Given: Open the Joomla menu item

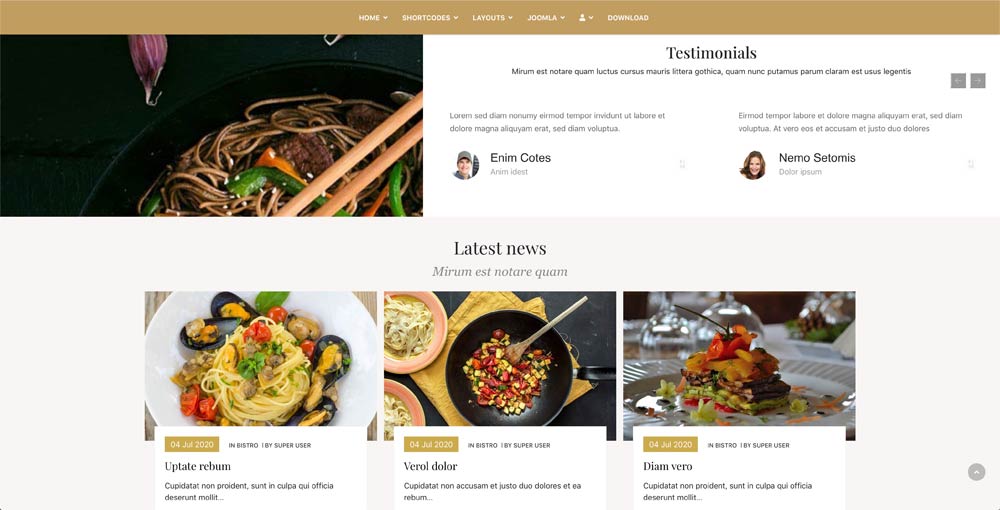Looking at the screenshot, I should point(546,18).
